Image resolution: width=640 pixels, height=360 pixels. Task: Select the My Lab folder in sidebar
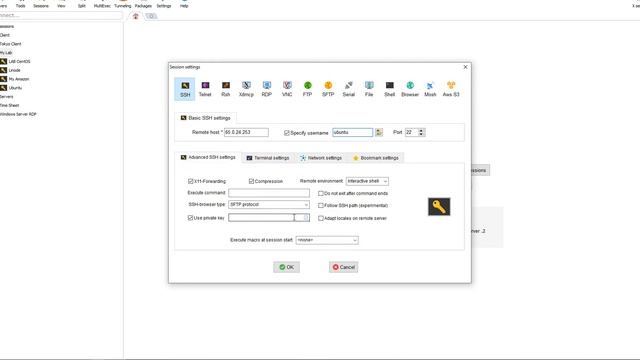coord(6,53)
